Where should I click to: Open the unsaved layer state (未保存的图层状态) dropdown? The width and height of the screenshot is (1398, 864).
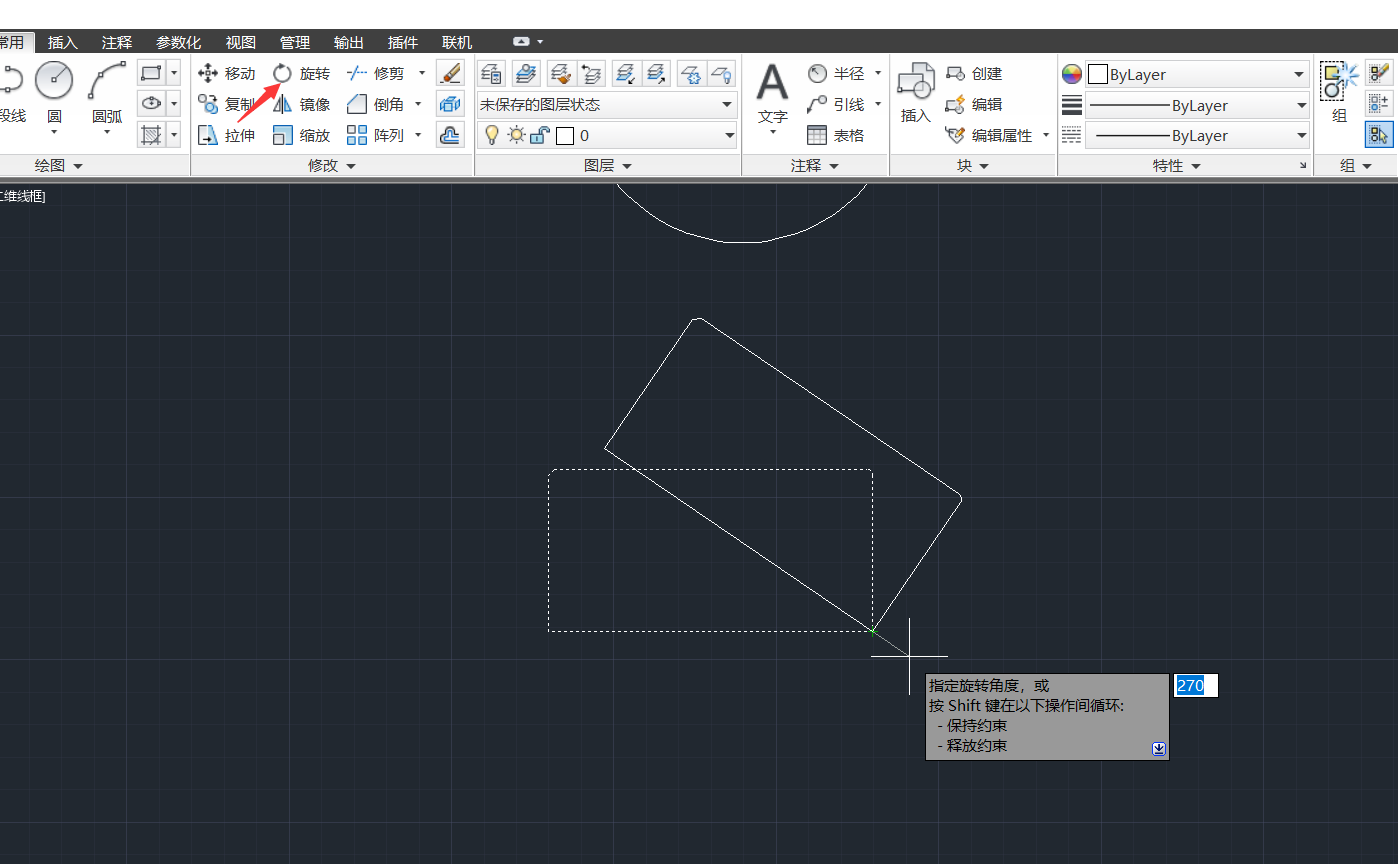pos(607,104)
